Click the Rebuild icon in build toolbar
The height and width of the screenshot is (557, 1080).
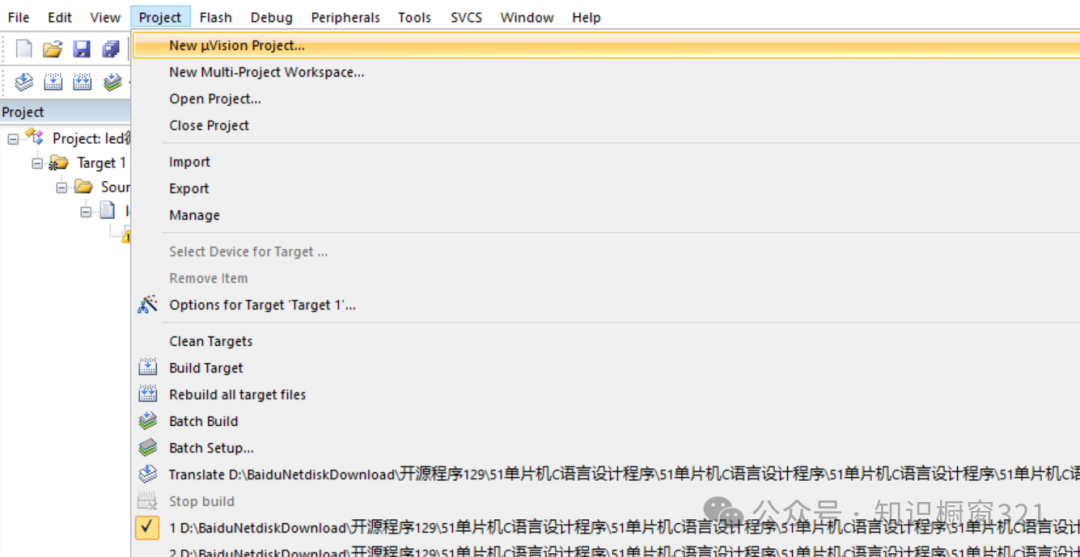(82, 82)
